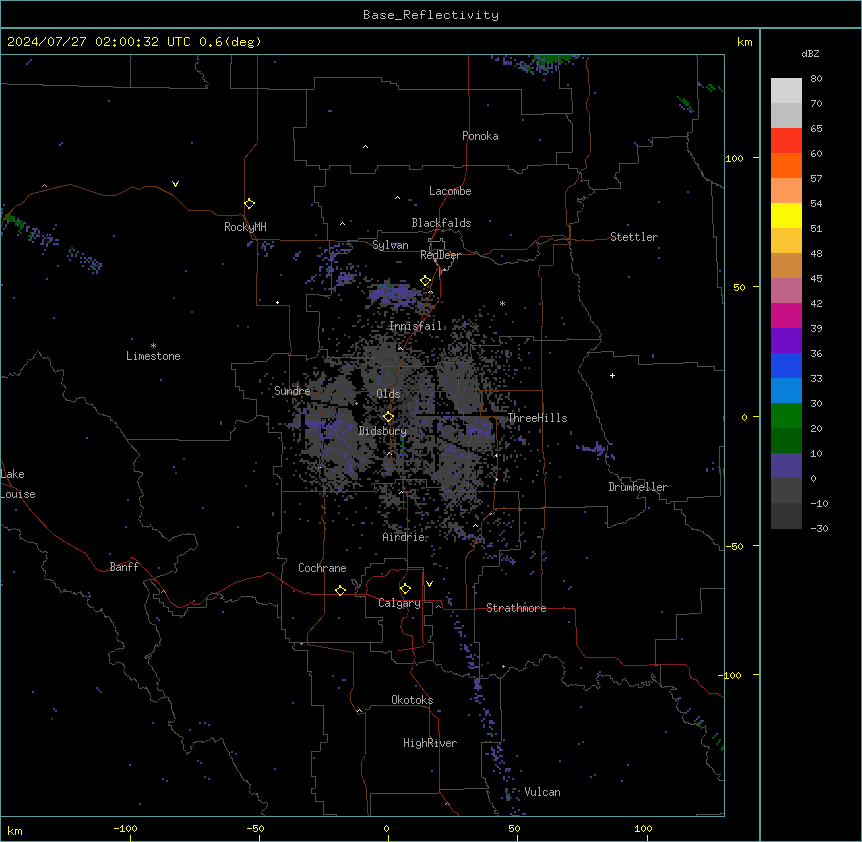Screen dimensions: 862x842
Task: Click the Banff label
Action: [x=124, y=567]
